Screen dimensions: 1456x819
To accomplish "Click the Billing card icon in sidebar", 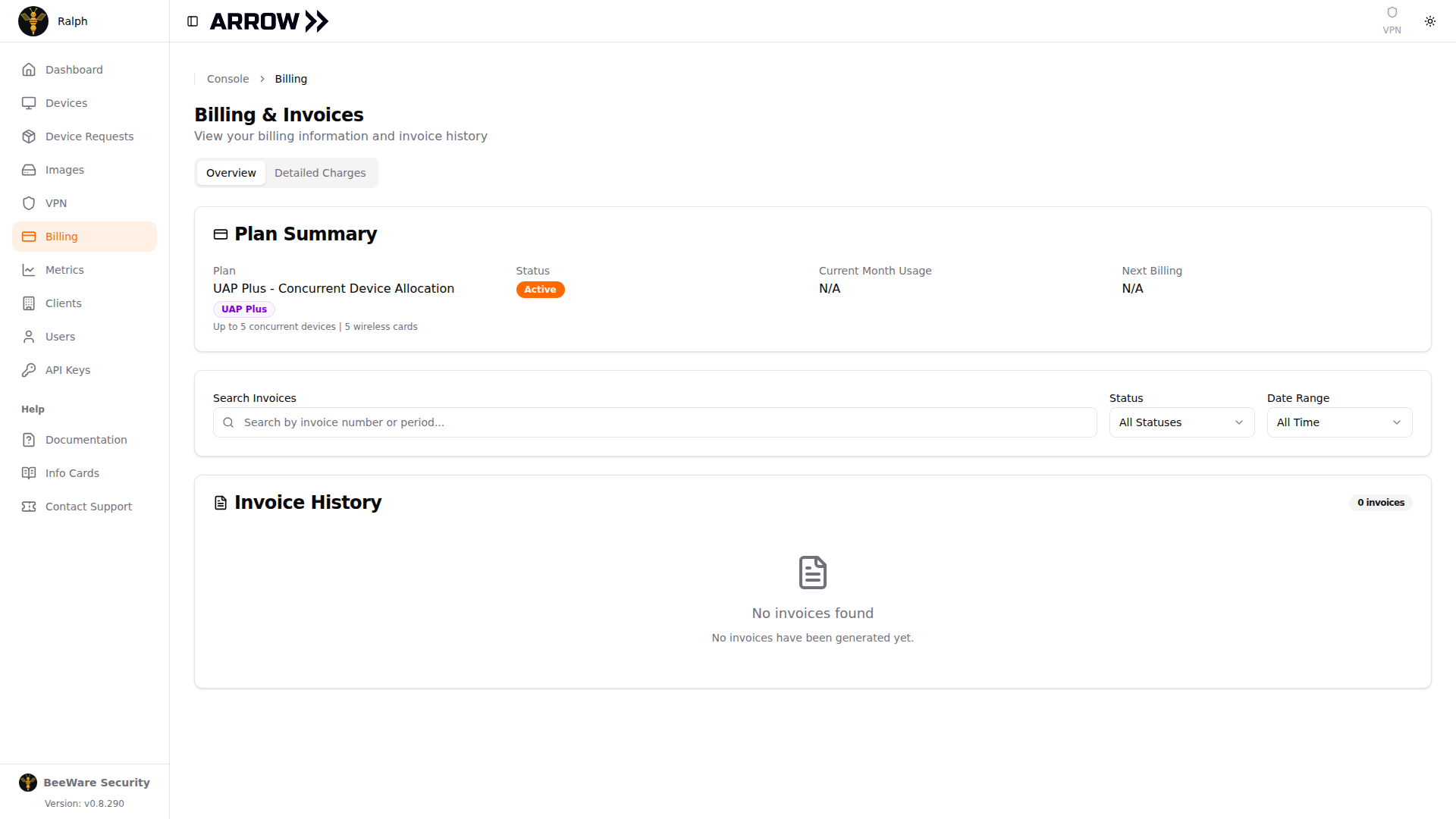I will tap(29, 237).
